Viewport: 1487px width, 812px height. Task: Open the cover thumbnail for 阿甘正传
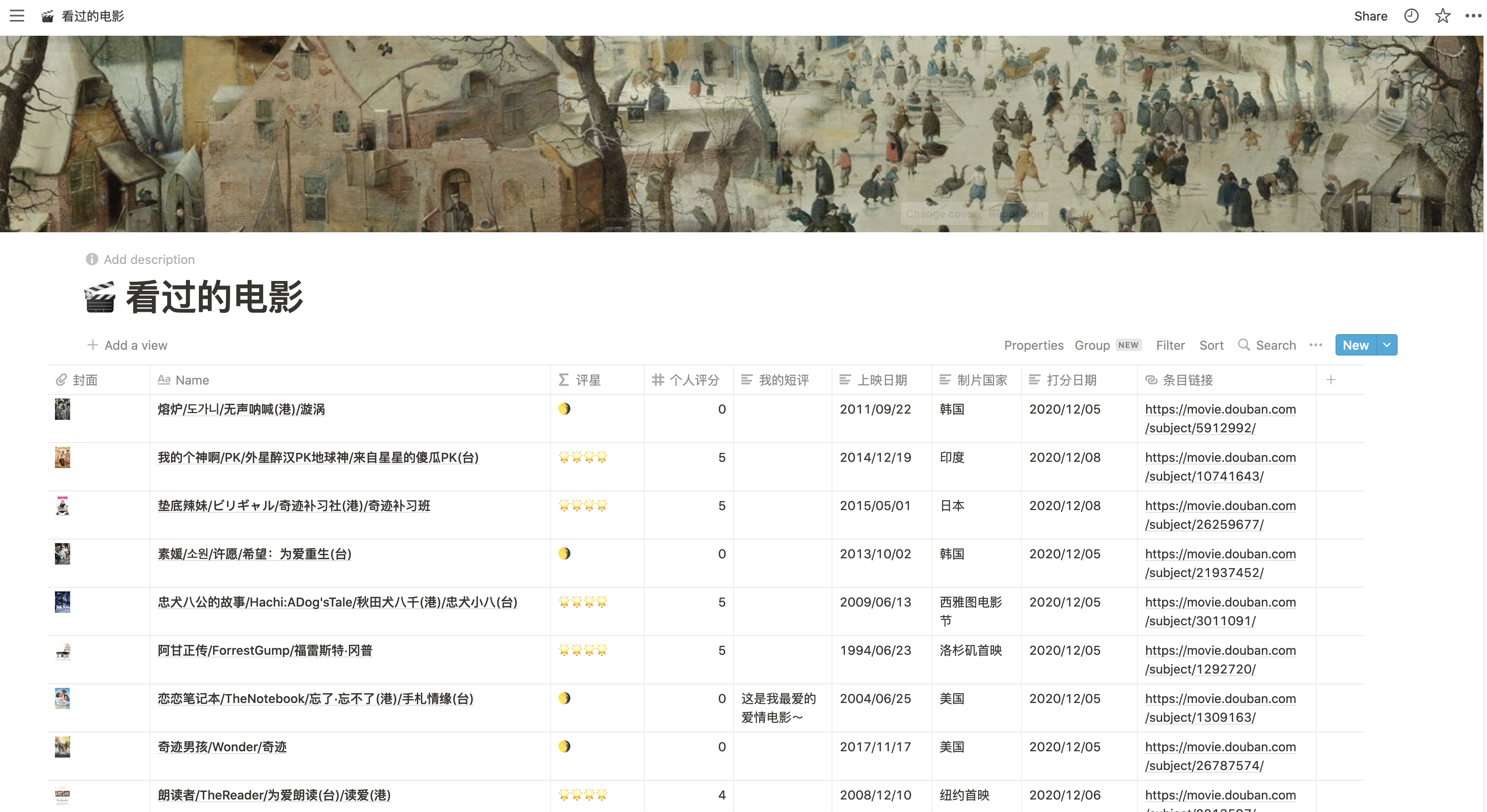click(63, 651)
